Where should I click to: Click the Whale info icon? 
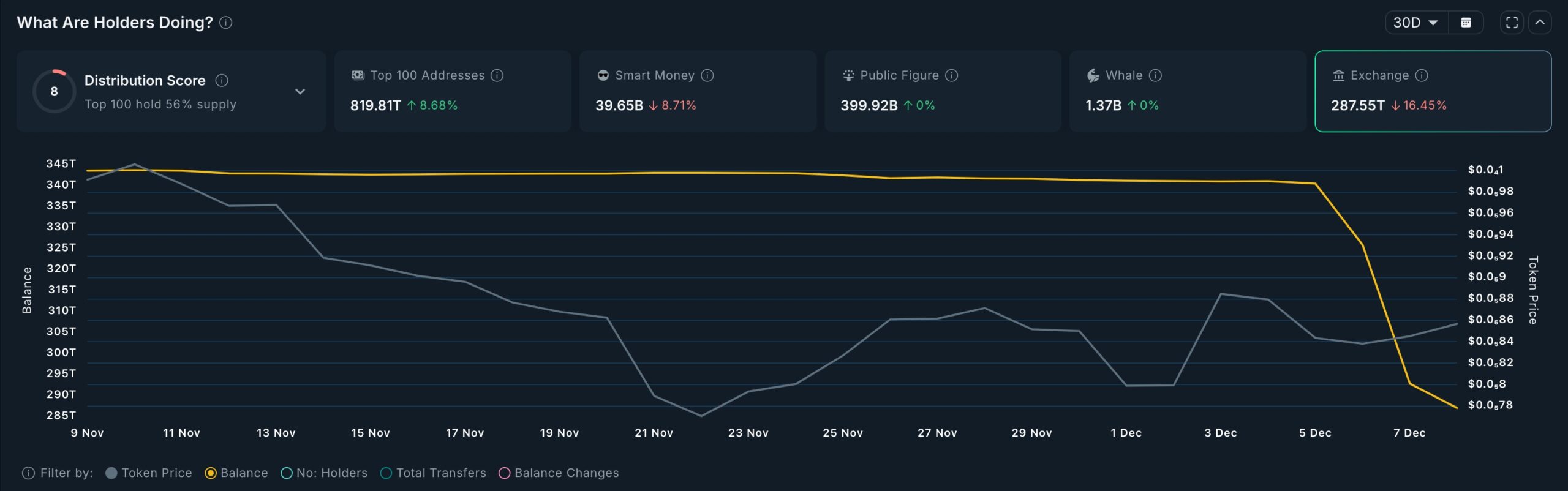pyautogui.click(x=1155, y=75)
